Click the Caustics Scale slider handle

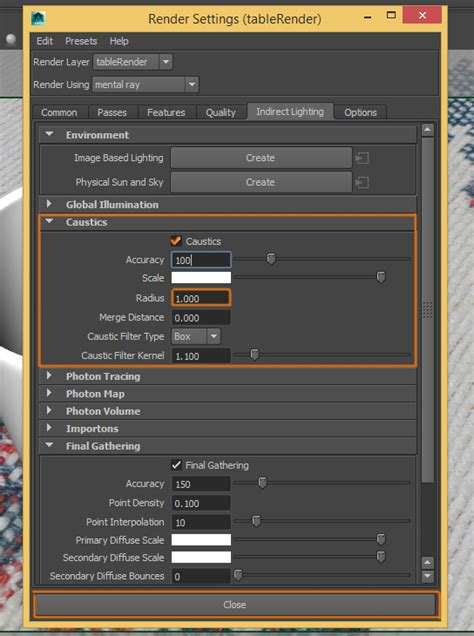381,277
